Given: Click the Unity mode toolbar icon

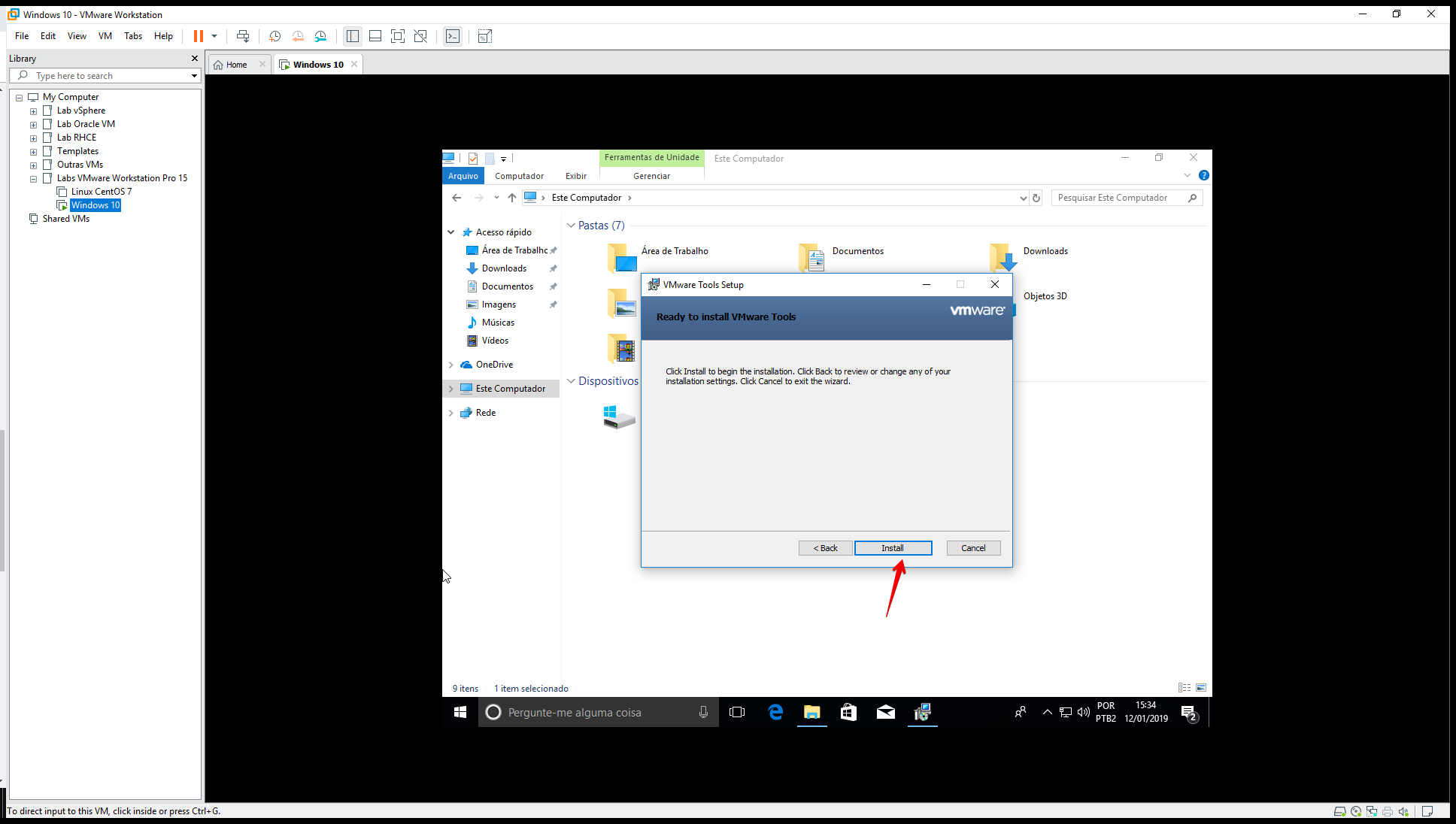Looking at the screenshot, I should 420,36.
